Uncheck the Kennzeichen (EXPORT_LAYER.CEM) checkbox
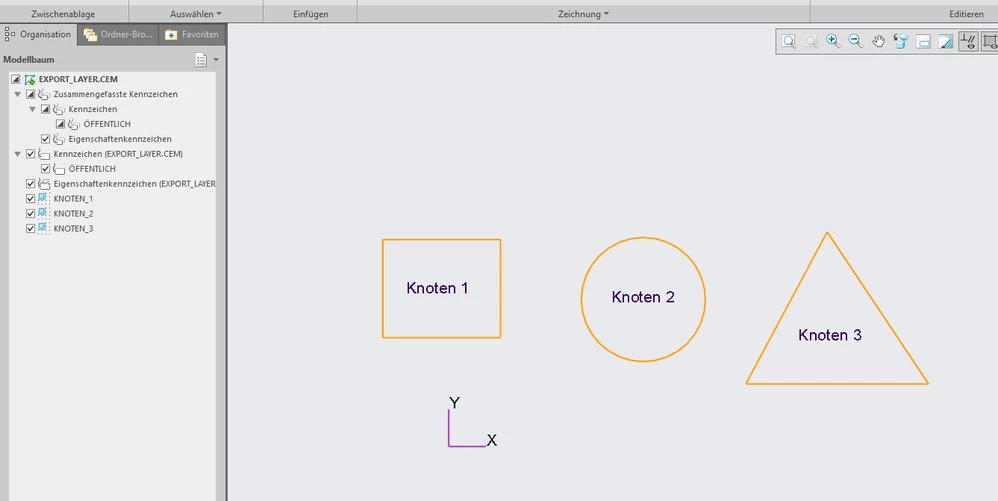The width and height of the screenshot is (998, 501). pyautogui.click(x=31, y=153)
